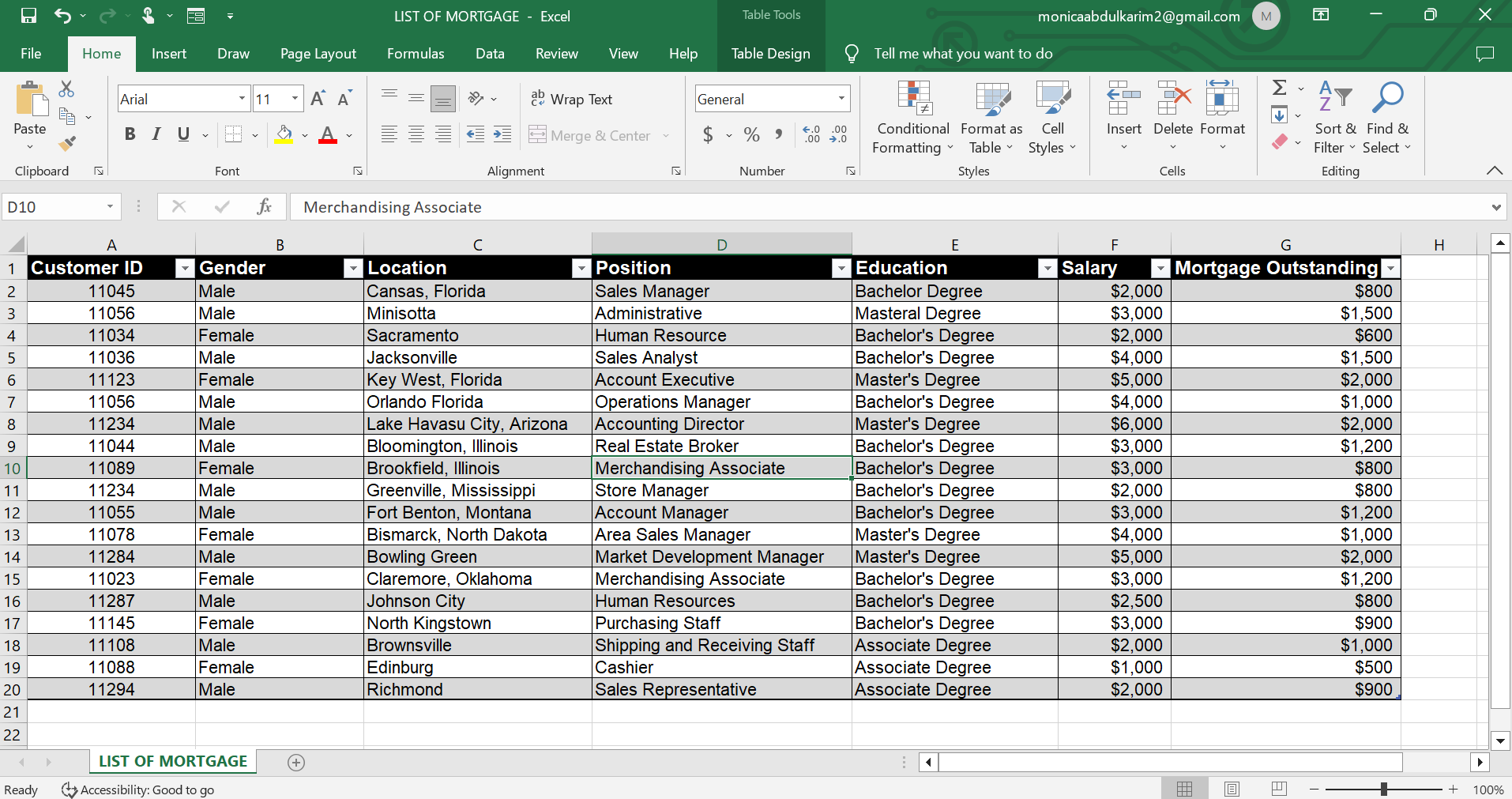Bottom align the cell contents
Viewport: 1512px width, 799px height.
coord(443,98)
